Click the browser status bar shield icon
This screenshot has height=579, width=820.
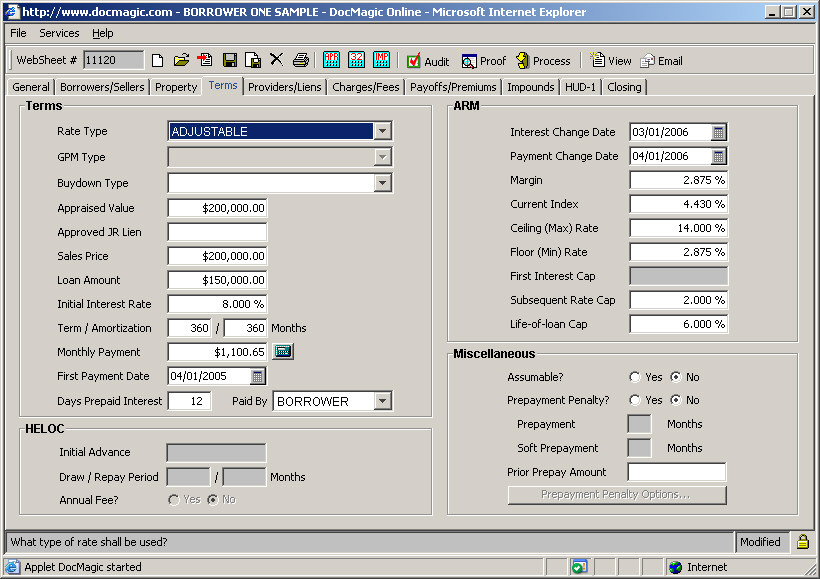point(579,567)
